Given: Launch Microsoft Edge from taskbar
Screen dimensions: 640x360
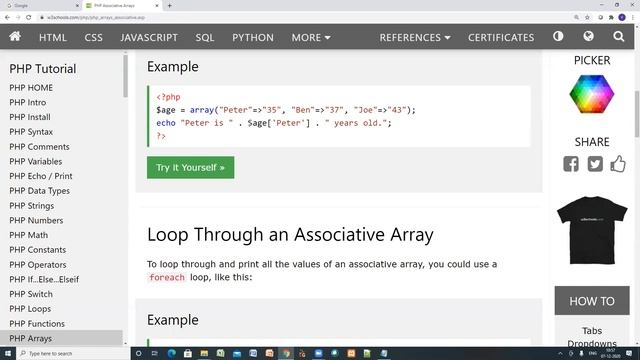Looking at the screenshot, I should click(x=171, y=353).
